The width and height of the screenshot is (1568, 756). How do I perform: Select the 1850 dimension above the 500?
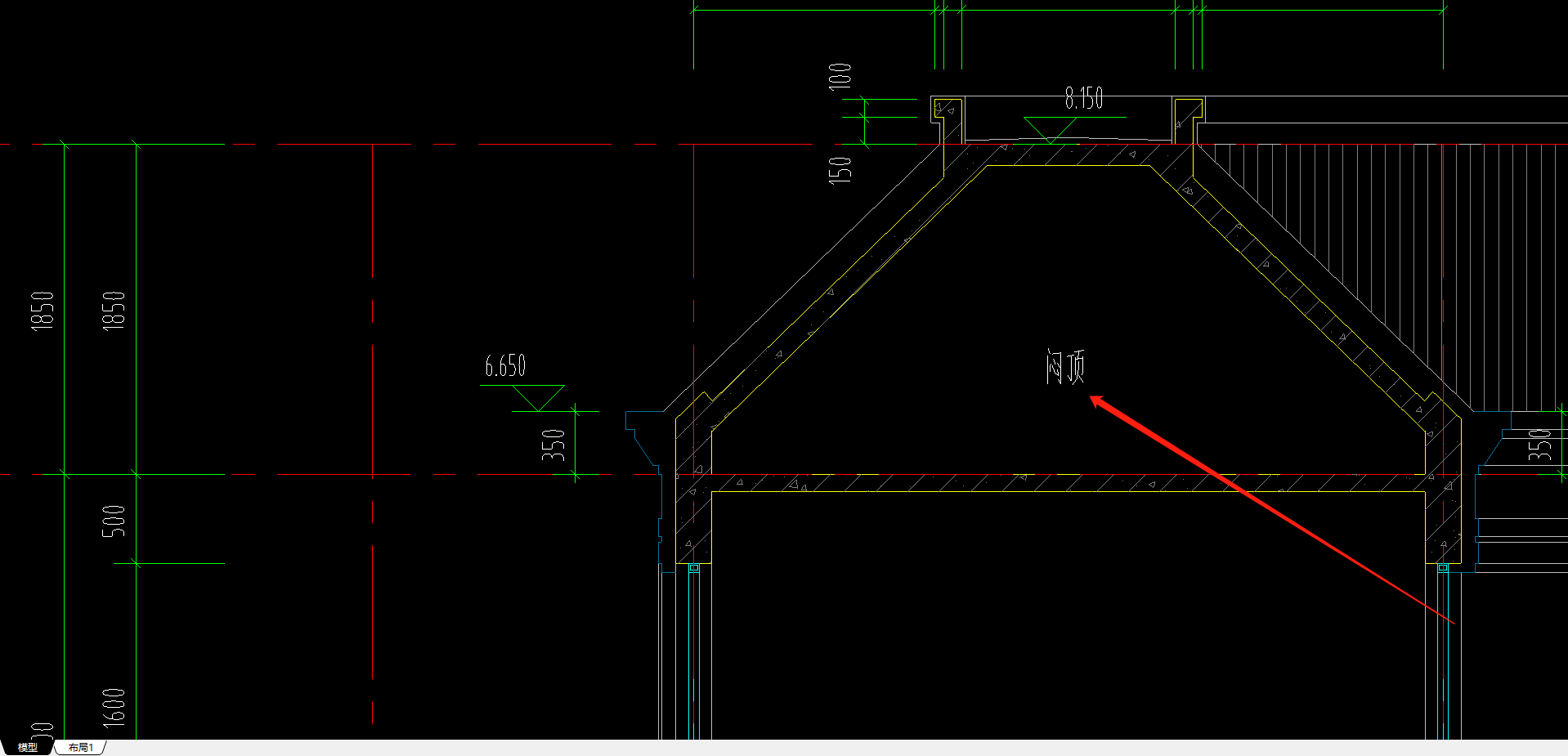(x=114, y=311)
